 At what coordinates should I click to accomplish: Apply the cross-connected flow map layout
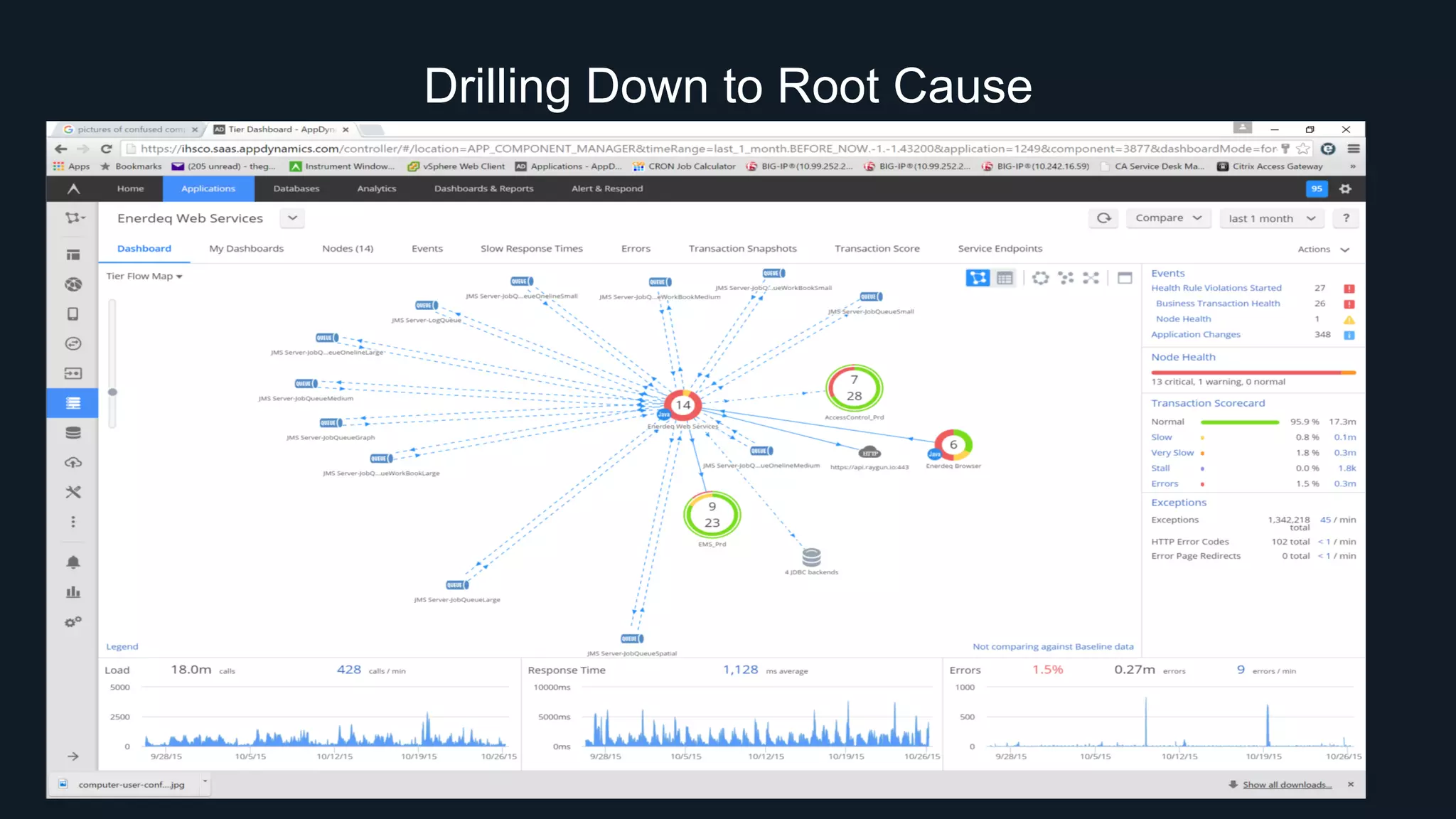[x=1091, y=278]
